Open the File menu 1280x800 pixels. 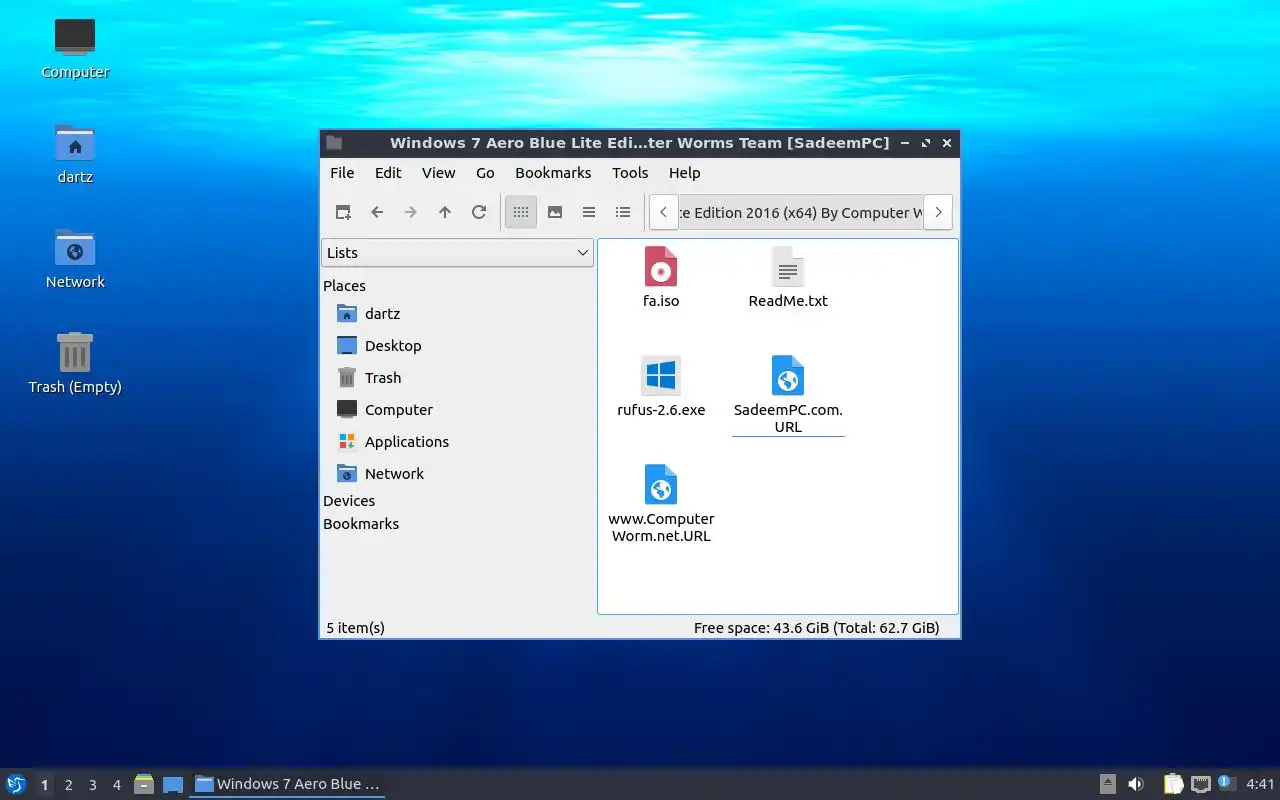point(342,173)
